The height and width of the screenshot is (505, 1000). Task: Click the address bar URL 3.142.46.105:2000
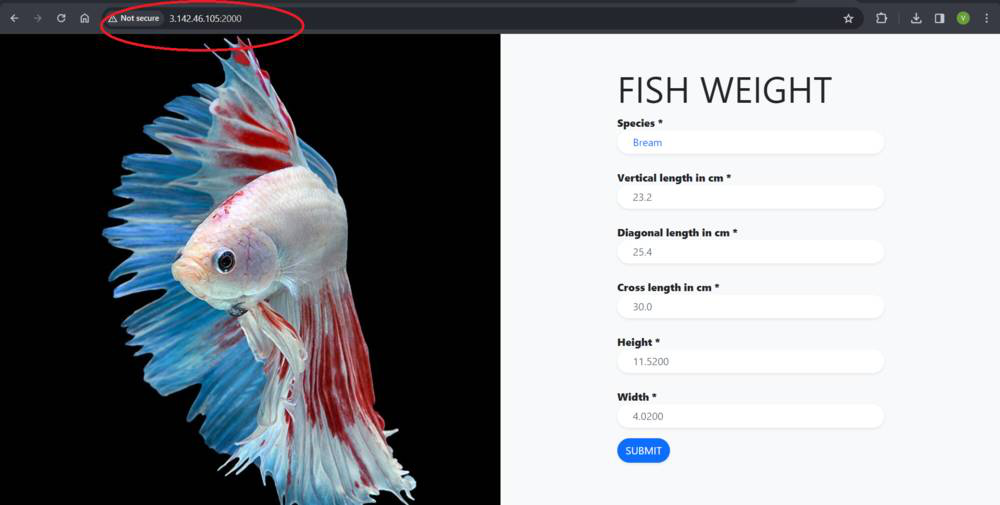[x=205, y=18]
